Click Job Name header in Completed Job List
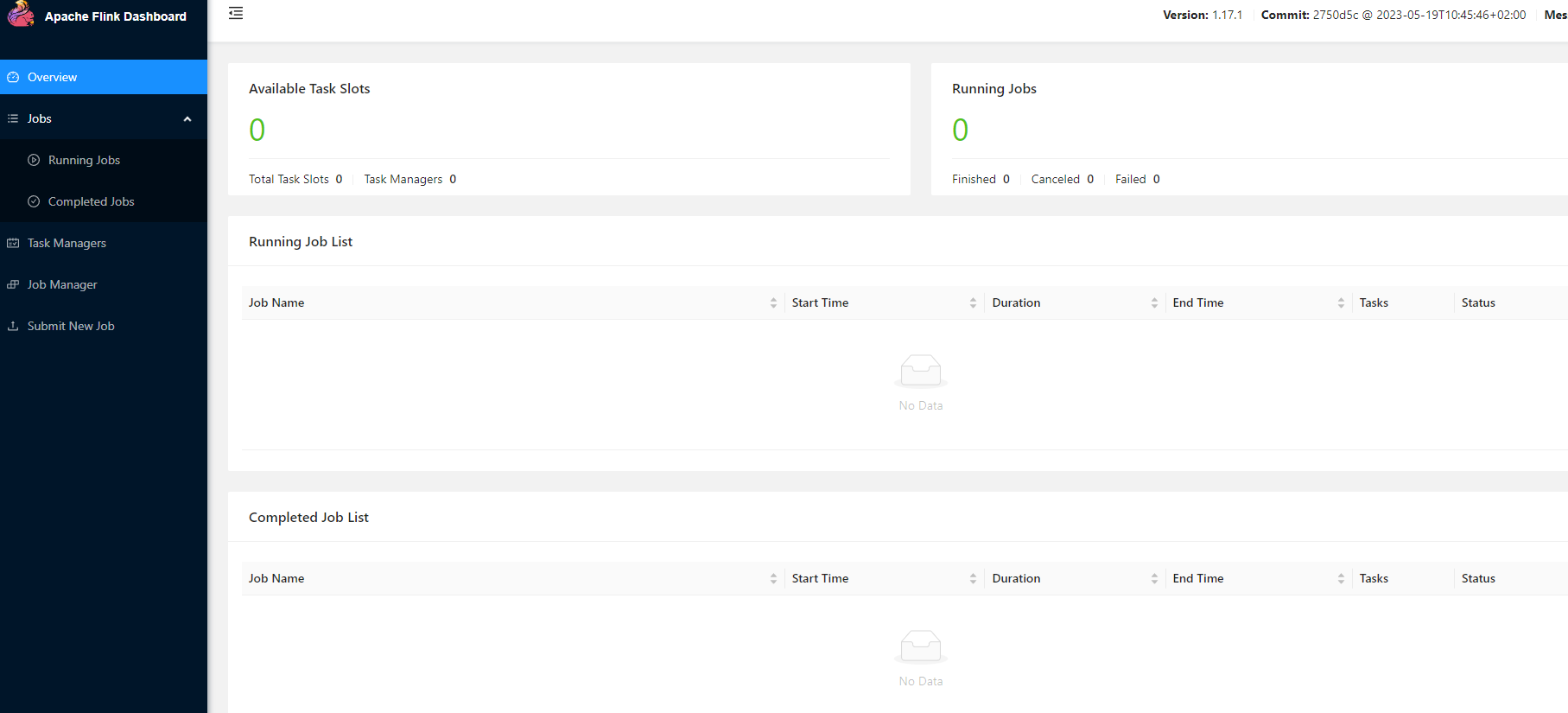Image resolution: width=1568 pixels, height=713 pixels. pos(276,578)
